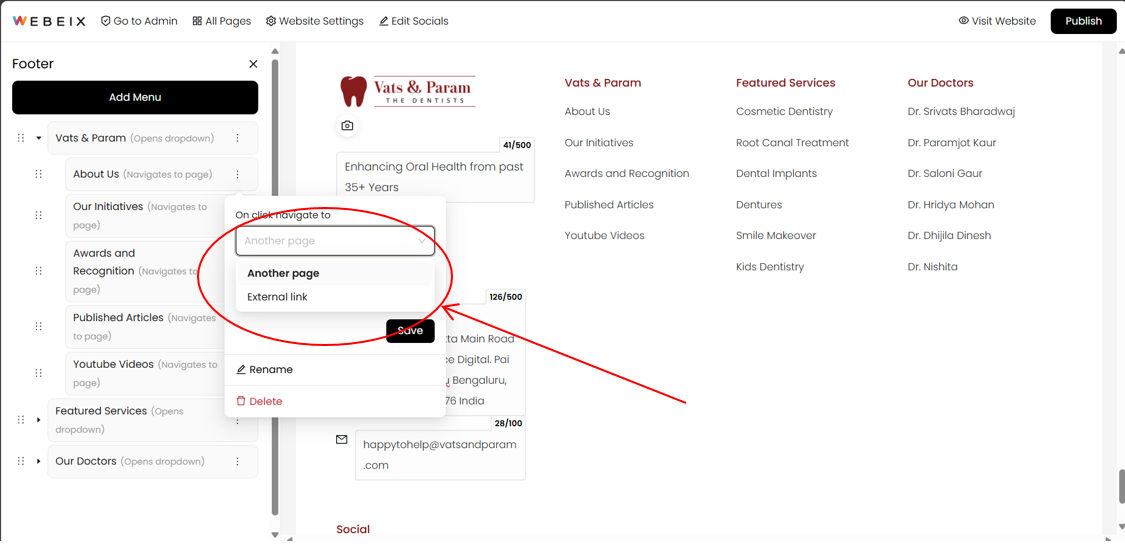The height and width of the screenshot is (544, 1125).
Task: Select Youtube Videos item in sidebar
Action: coord(145,373)
